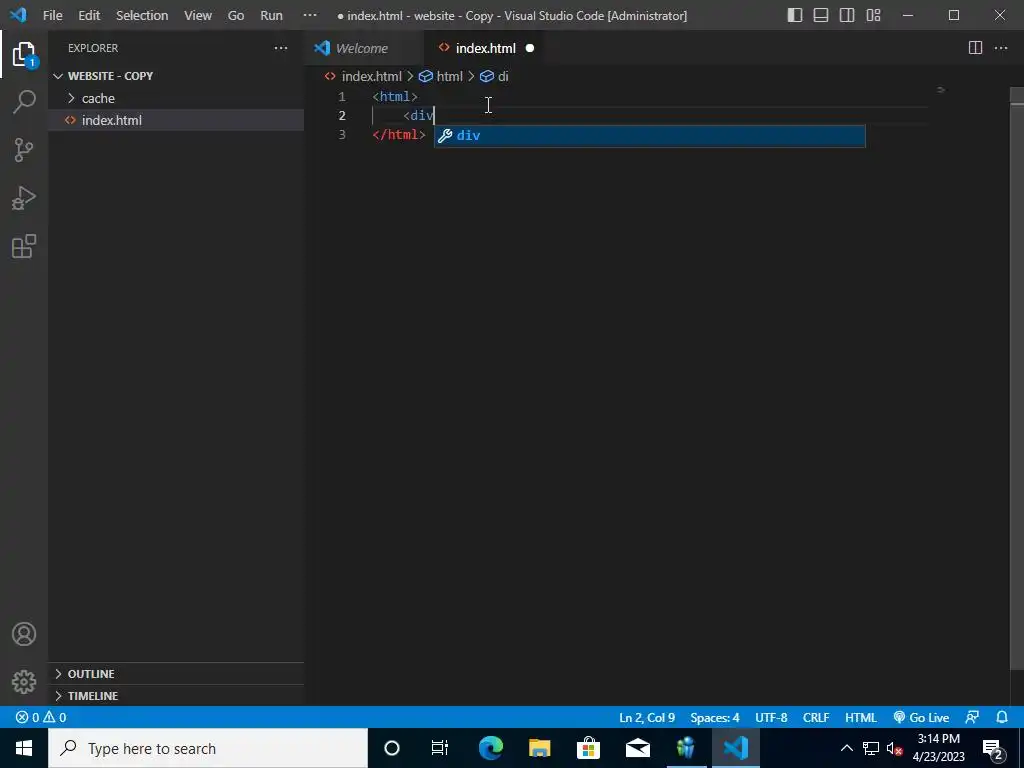Click the closing </html> tag text

point(399,135)
